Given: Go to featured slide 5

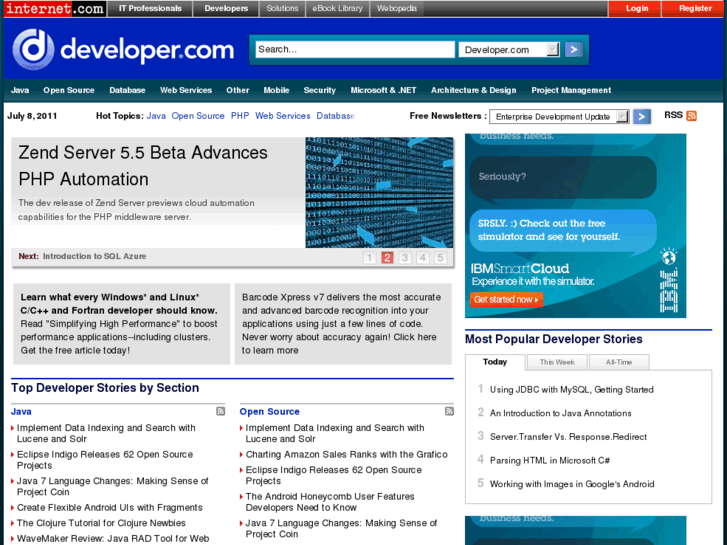Looking at the screenshot, I should [440, 257].
